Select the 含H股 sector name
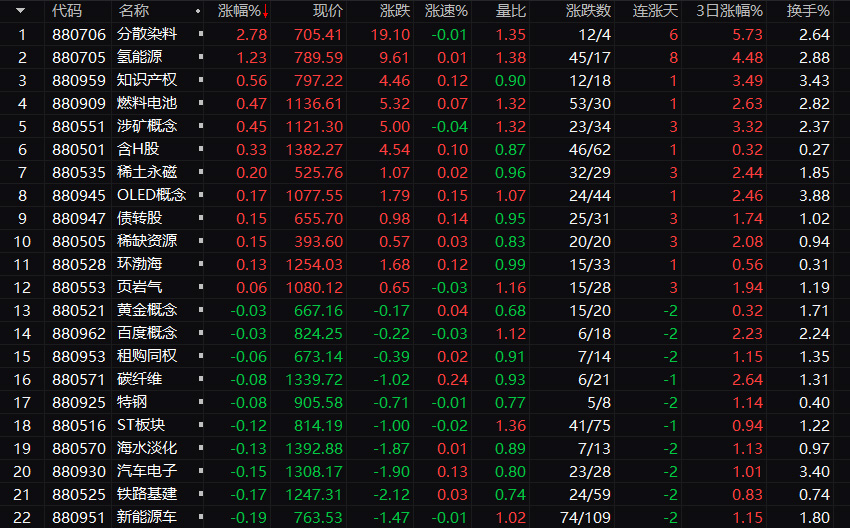Image resolution: width=850 pixels, height=528 pixels. [138, 149]
